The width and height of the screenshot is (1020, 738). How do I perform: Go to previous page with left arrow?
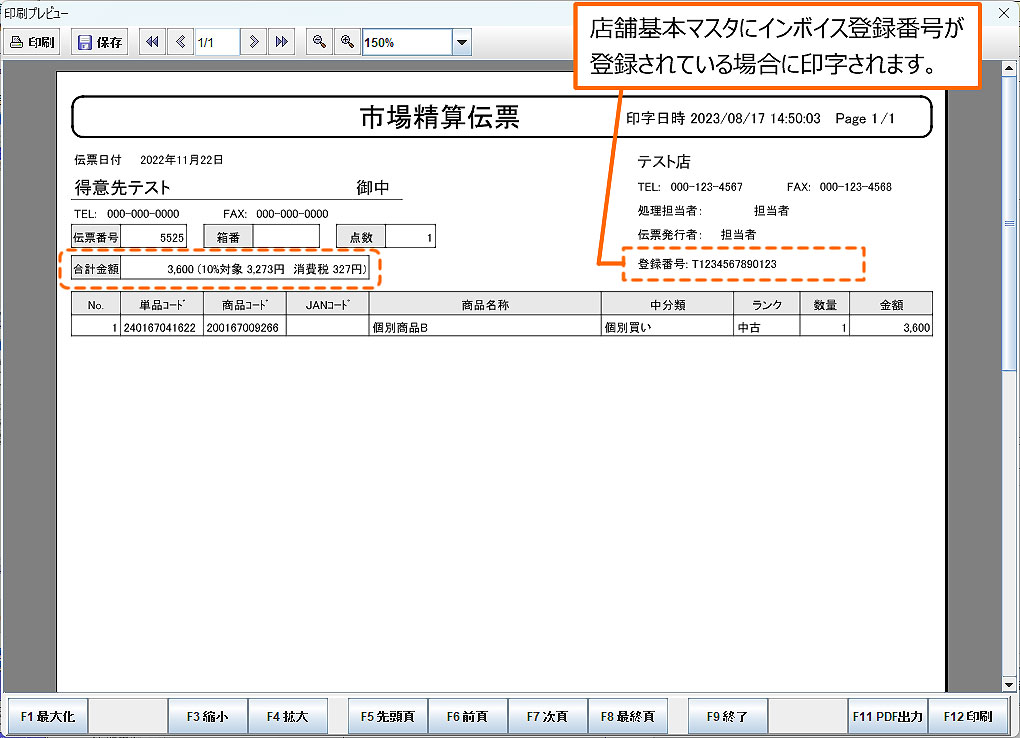(x=180, y=43)
